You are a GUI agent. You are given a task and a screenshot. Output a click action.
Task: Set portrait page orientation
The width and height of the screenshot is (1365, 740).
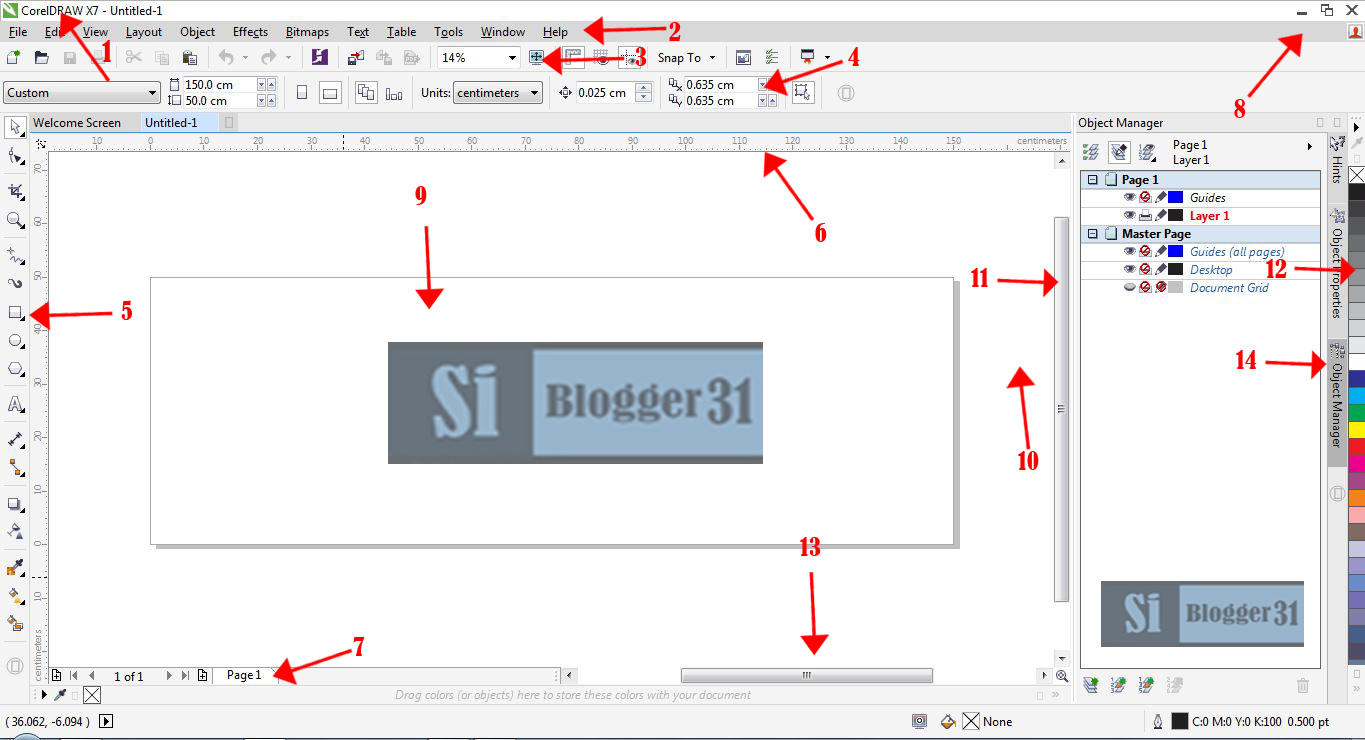pos(302,93)
